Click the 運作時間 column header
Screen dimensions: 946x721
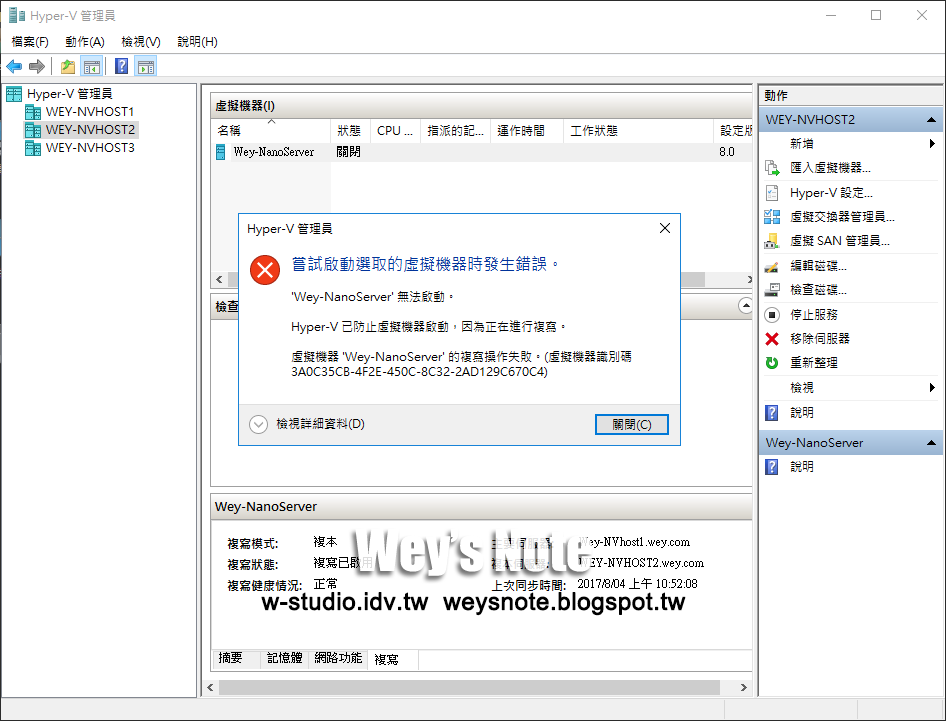pyautogui.click(x=526, y=131)
